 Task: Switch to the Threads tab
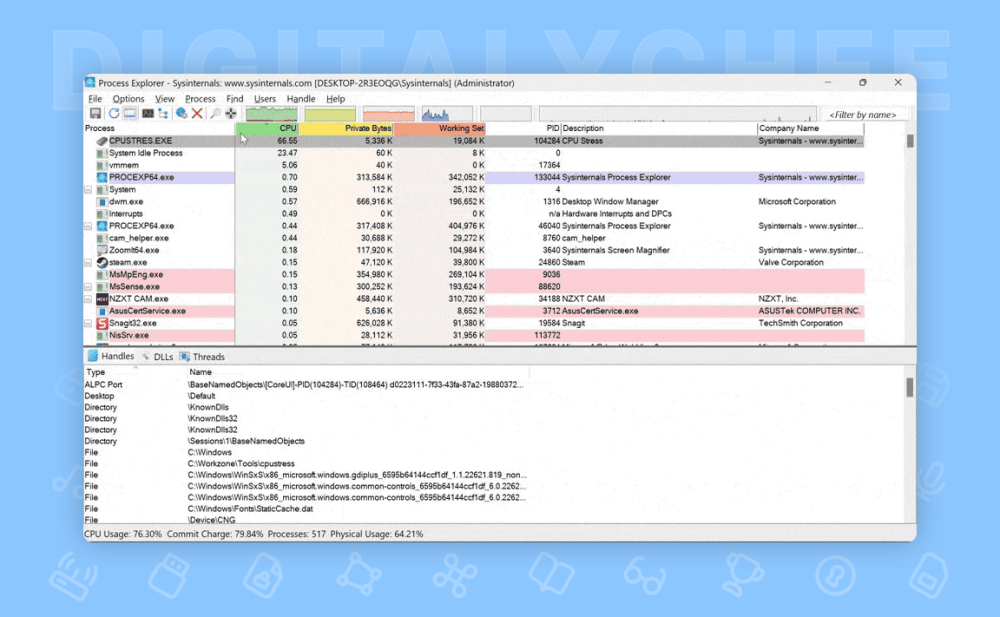pyautogui.click(x=202, y=357)
